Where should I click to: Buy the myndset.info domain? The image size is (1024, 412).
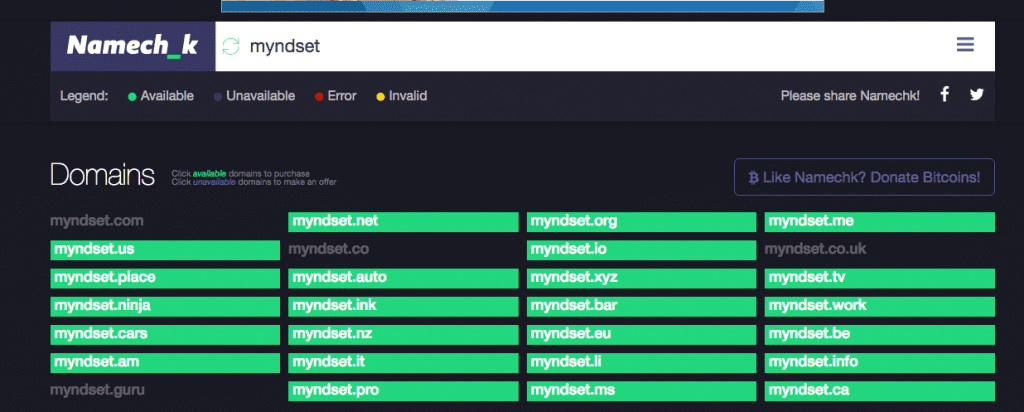click(x=880, y=362)
